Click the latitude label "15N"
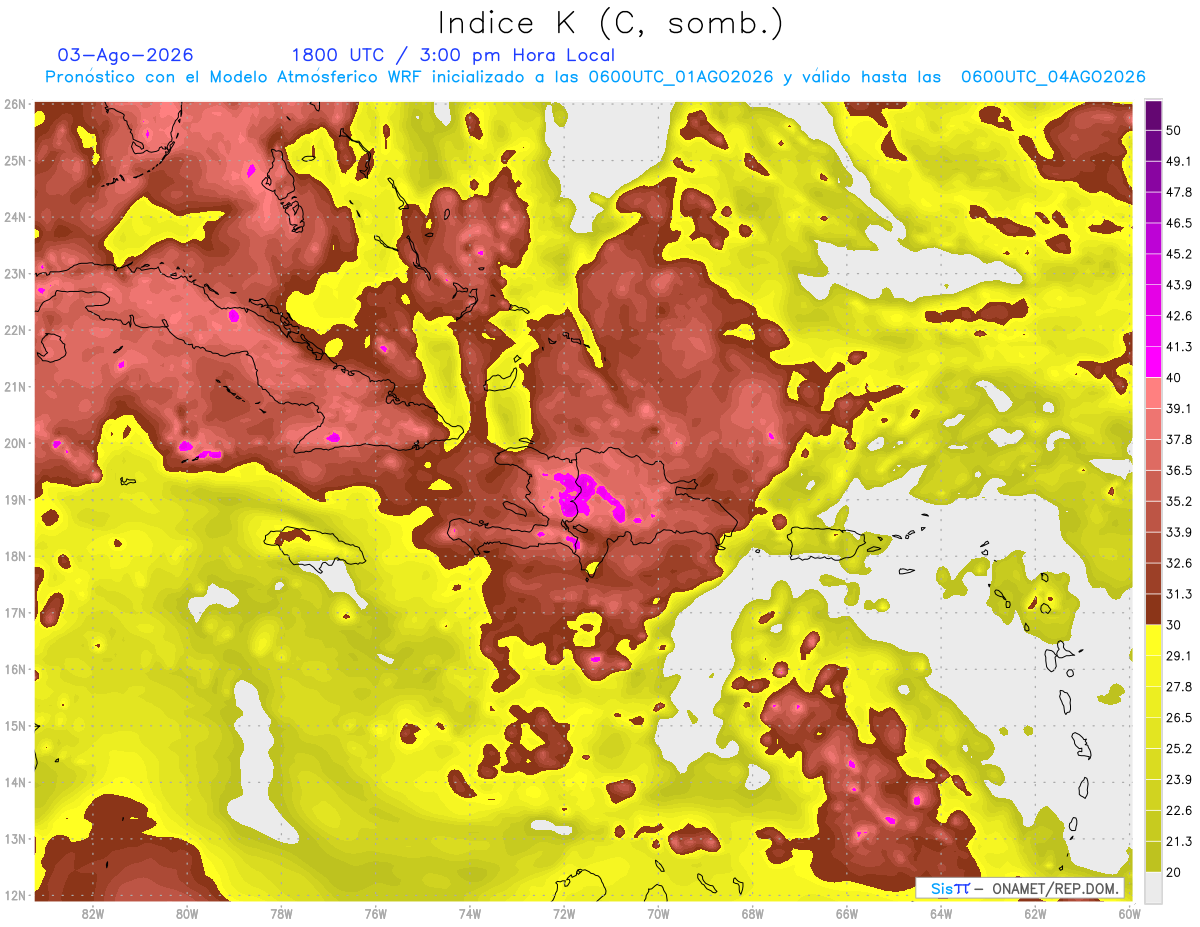Viewport: 1200px width, 927px height. pyautogui.click(x=15, y=725)
